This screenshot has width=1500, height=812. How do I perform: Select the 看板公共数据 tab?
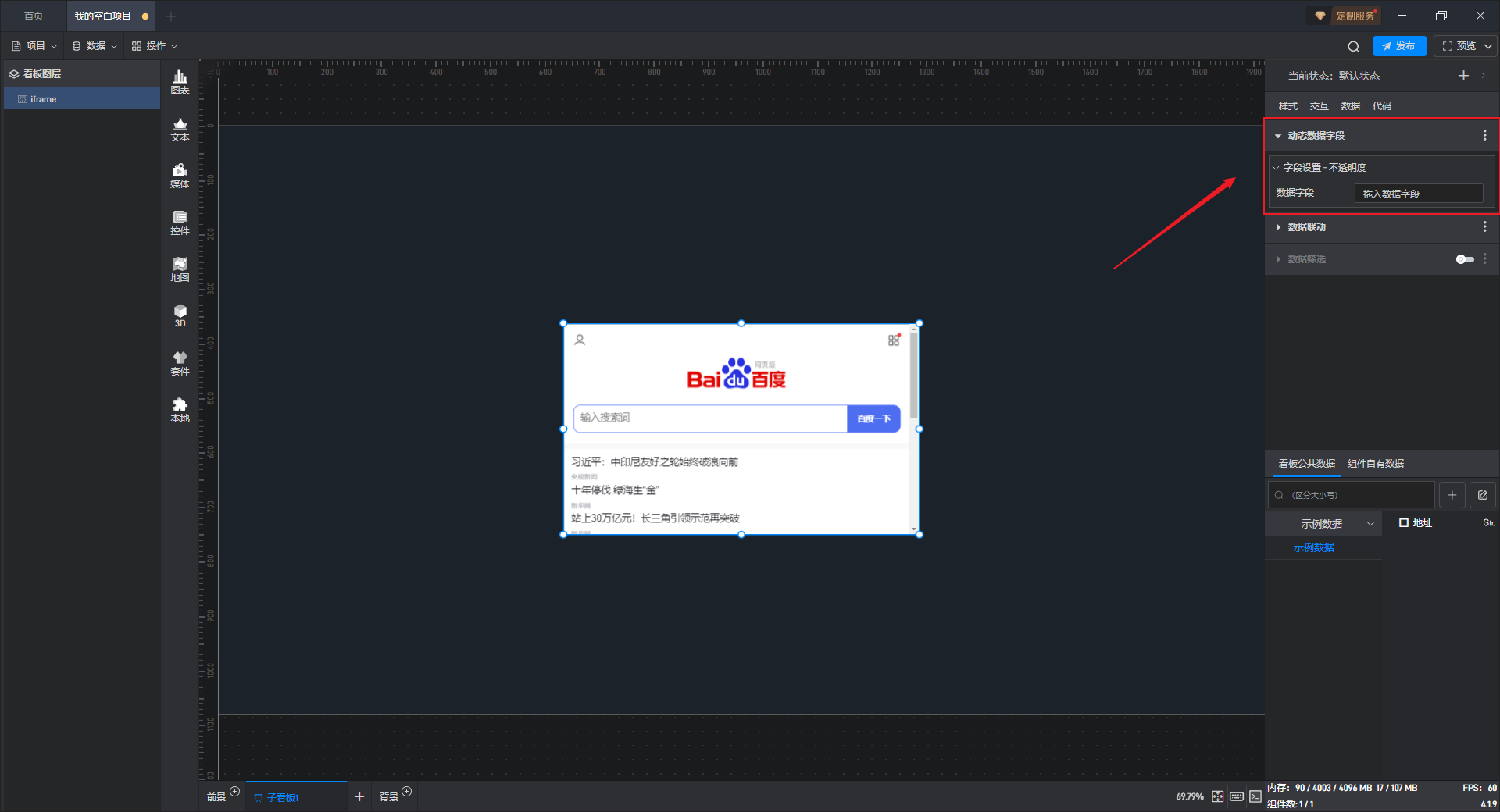(x=1306, y=464)
